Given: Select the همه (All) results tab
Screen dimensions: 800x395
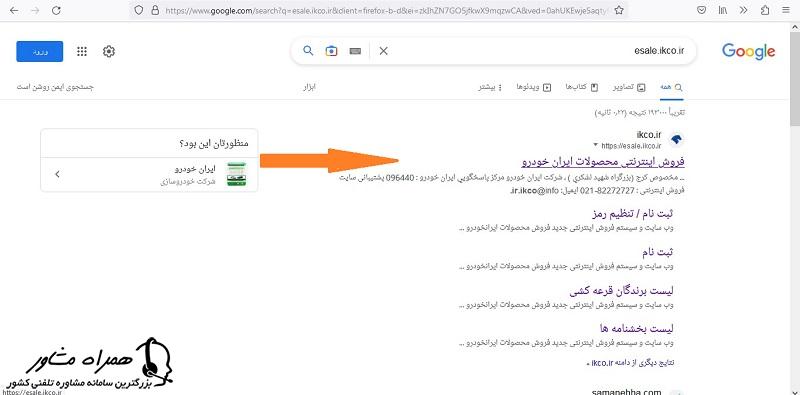Looking at the screenshot, I should pos(671,87).
